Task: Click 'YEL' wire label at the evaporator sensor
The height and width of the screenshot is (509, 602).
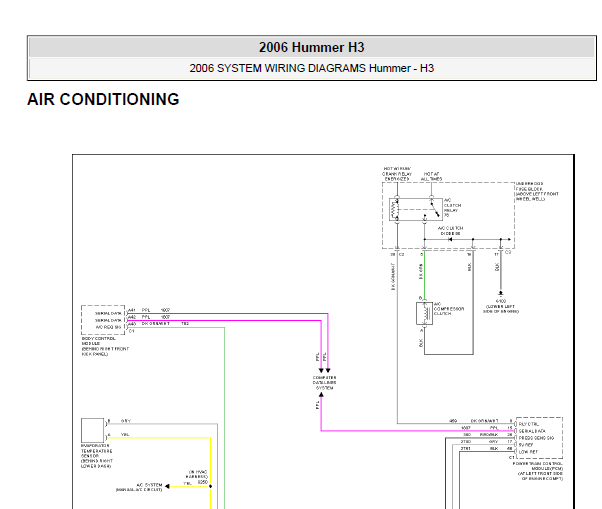Action: coord(125,435)
